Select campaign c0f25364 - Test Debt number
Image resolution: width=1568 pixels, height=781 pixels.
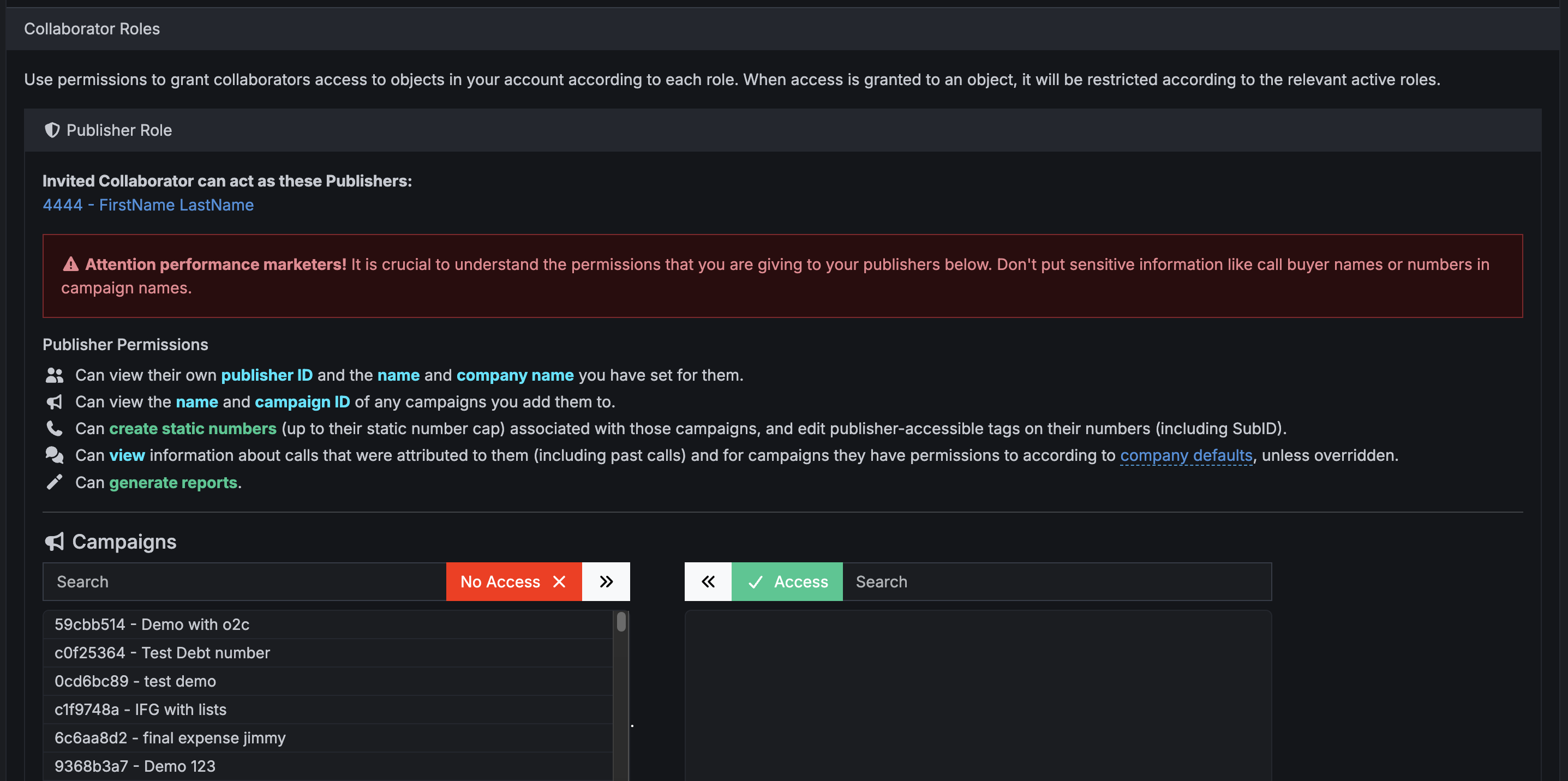click(x=327, y=653)
